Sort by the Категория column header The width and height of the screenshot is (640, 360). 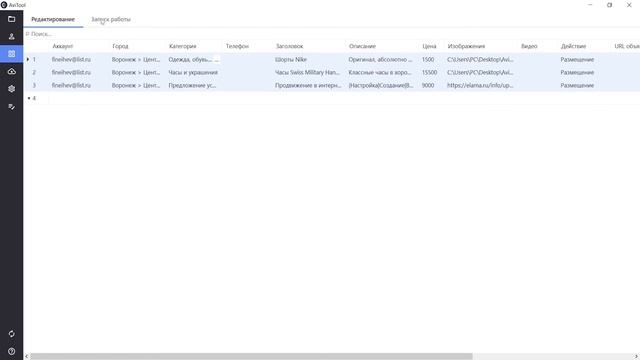point(182,46)
